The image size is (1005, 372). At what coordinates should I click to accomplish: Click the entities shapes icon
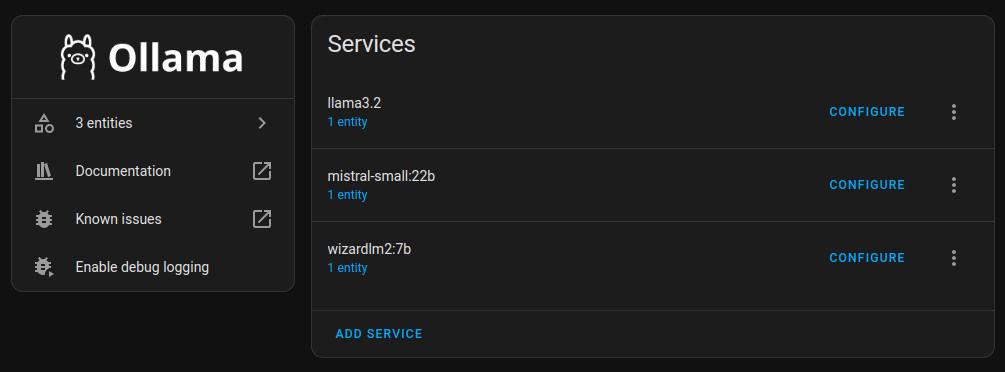[44, 123]
